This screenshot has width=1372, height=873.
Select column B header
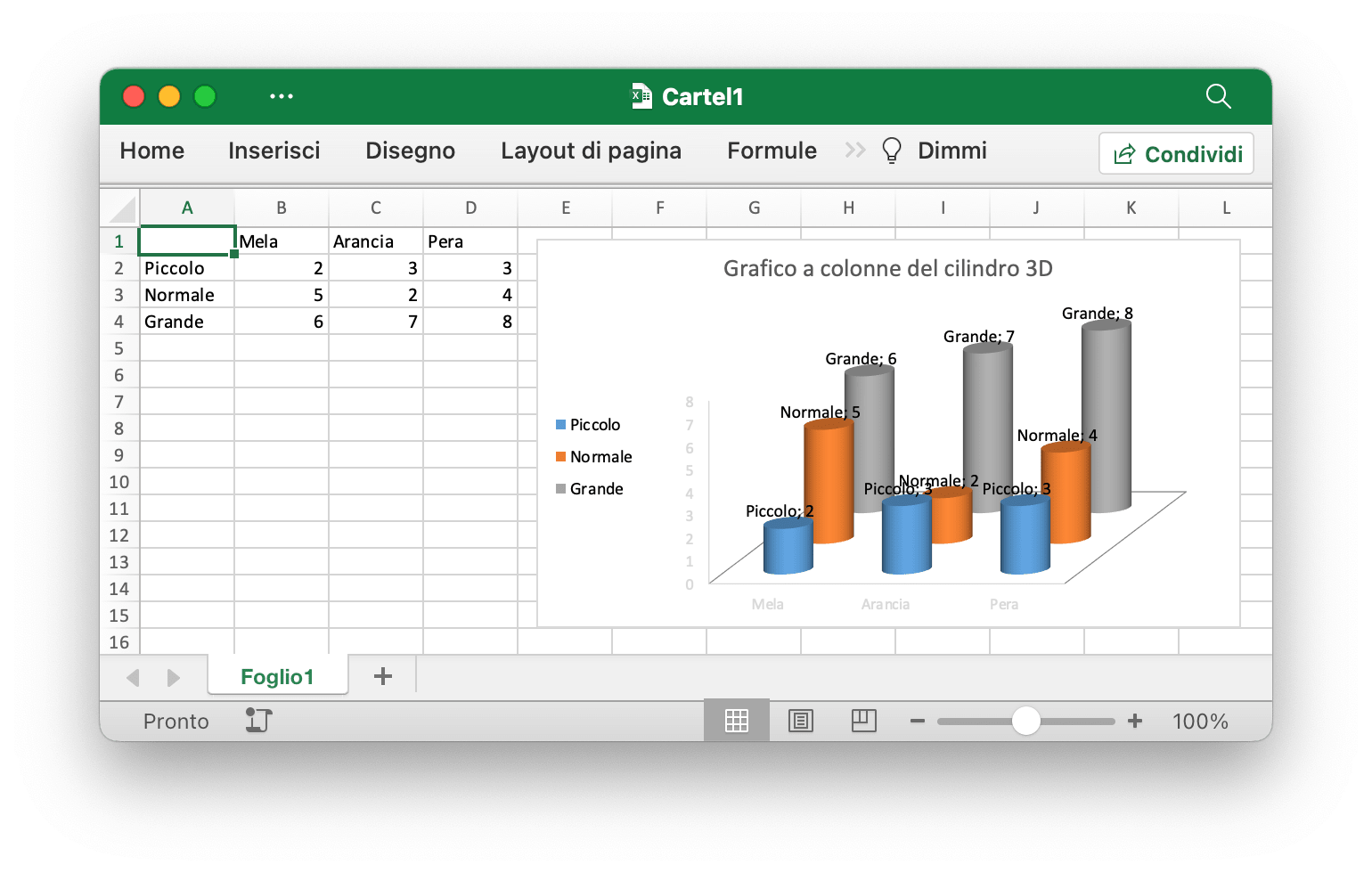coord(282,208)
